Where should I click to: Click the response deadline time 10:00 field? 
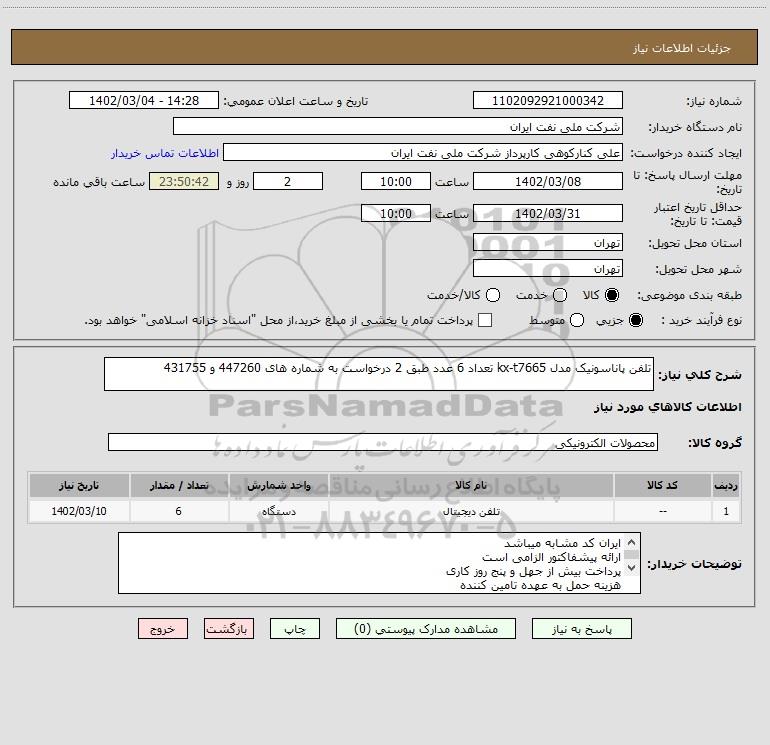396,181
